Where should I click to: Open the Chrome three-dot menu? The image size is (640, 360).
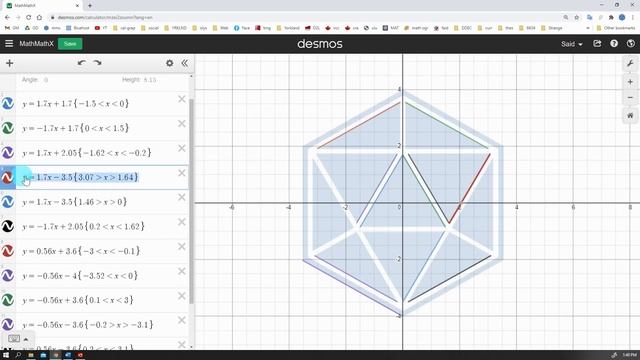pyautogui.click(x=633, y=18)
